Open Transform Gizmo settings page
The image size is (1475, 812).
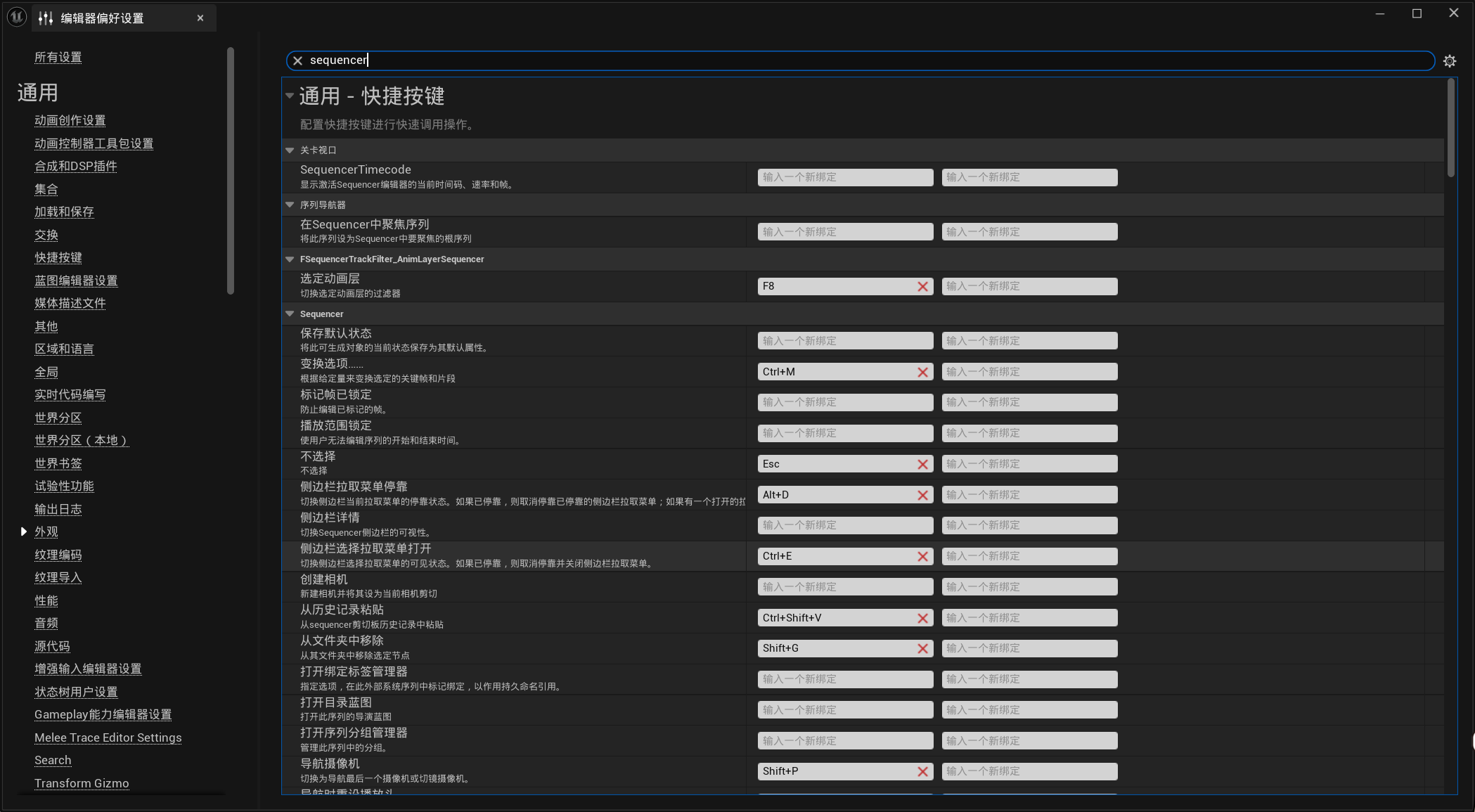click(x=82, y=783)
